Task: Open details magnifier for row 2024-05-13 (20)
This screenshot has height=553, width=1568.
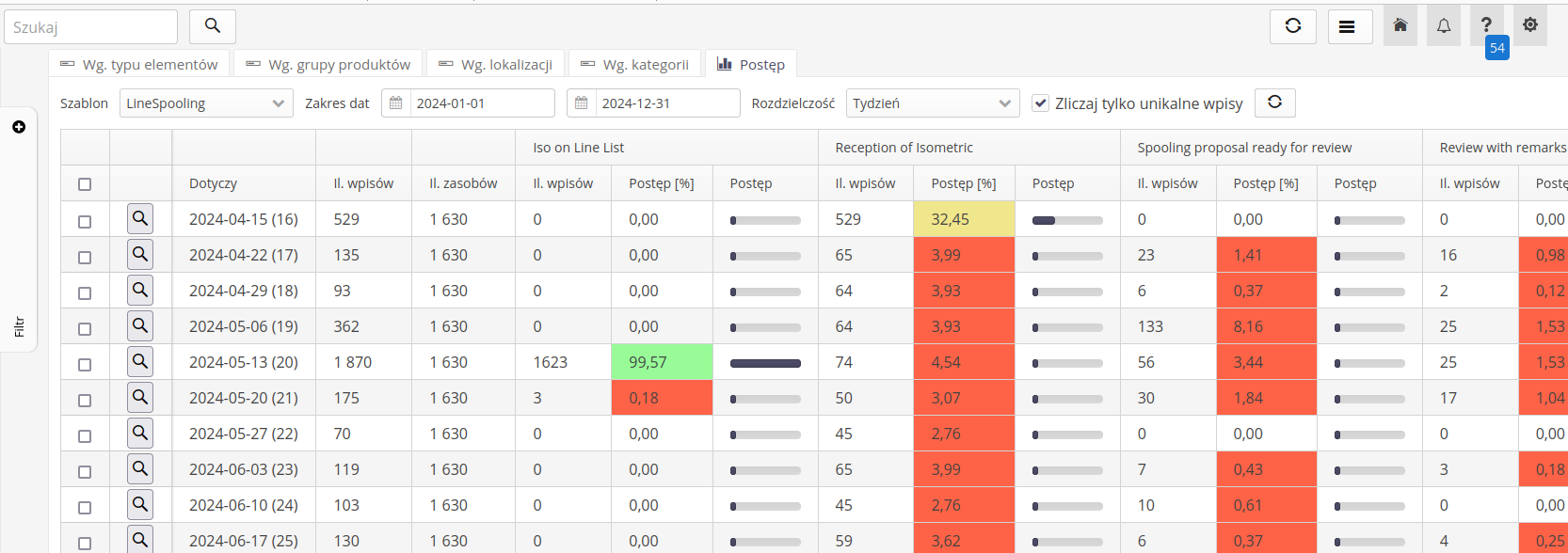Action: pyautogui.click(x=140, y=362)
